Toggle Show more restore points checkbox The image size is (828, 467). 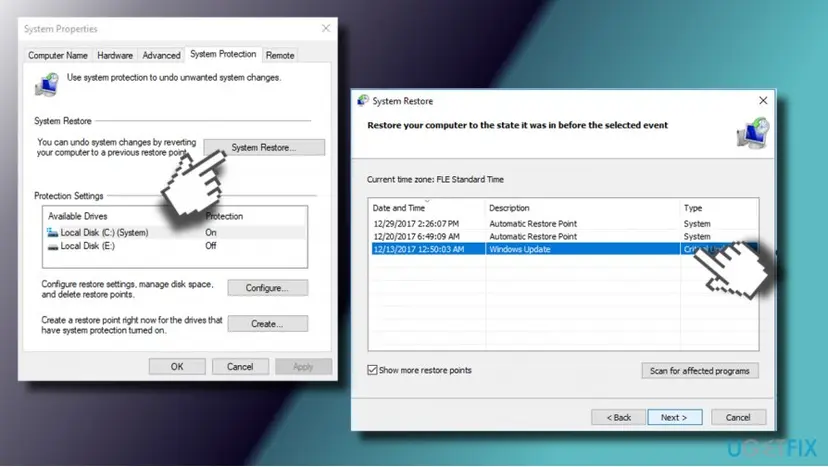pyautogui.click(x=372, y=370)
